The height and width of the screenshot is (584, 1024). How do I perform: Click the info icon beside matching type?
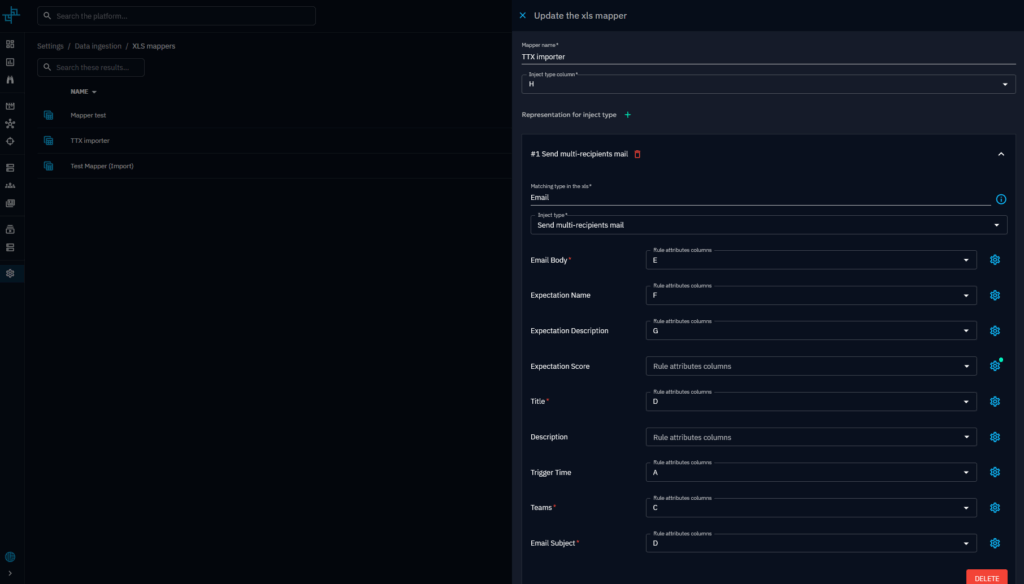tap(1001, 199)
